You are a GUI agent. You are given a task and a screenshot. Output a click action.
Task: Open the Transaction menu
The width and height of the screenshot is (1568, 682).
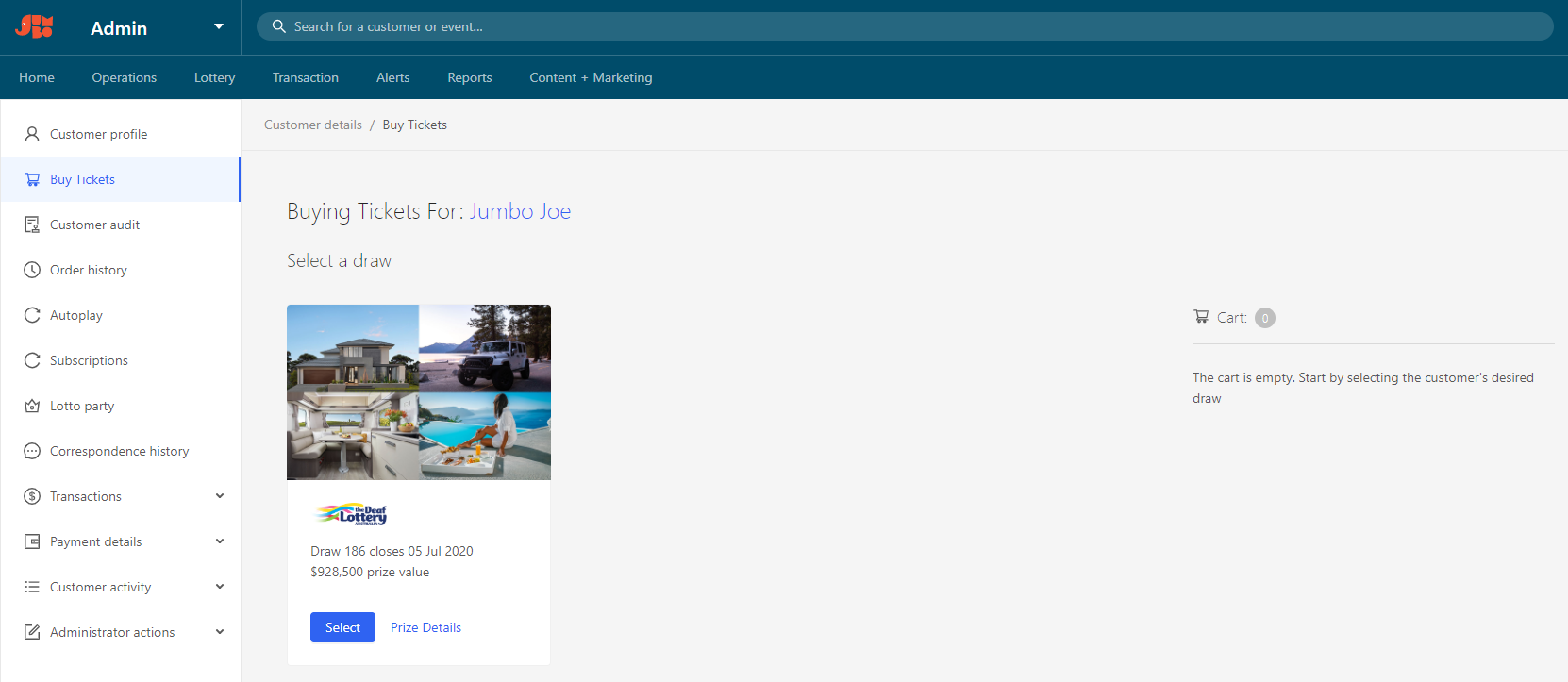306,77
